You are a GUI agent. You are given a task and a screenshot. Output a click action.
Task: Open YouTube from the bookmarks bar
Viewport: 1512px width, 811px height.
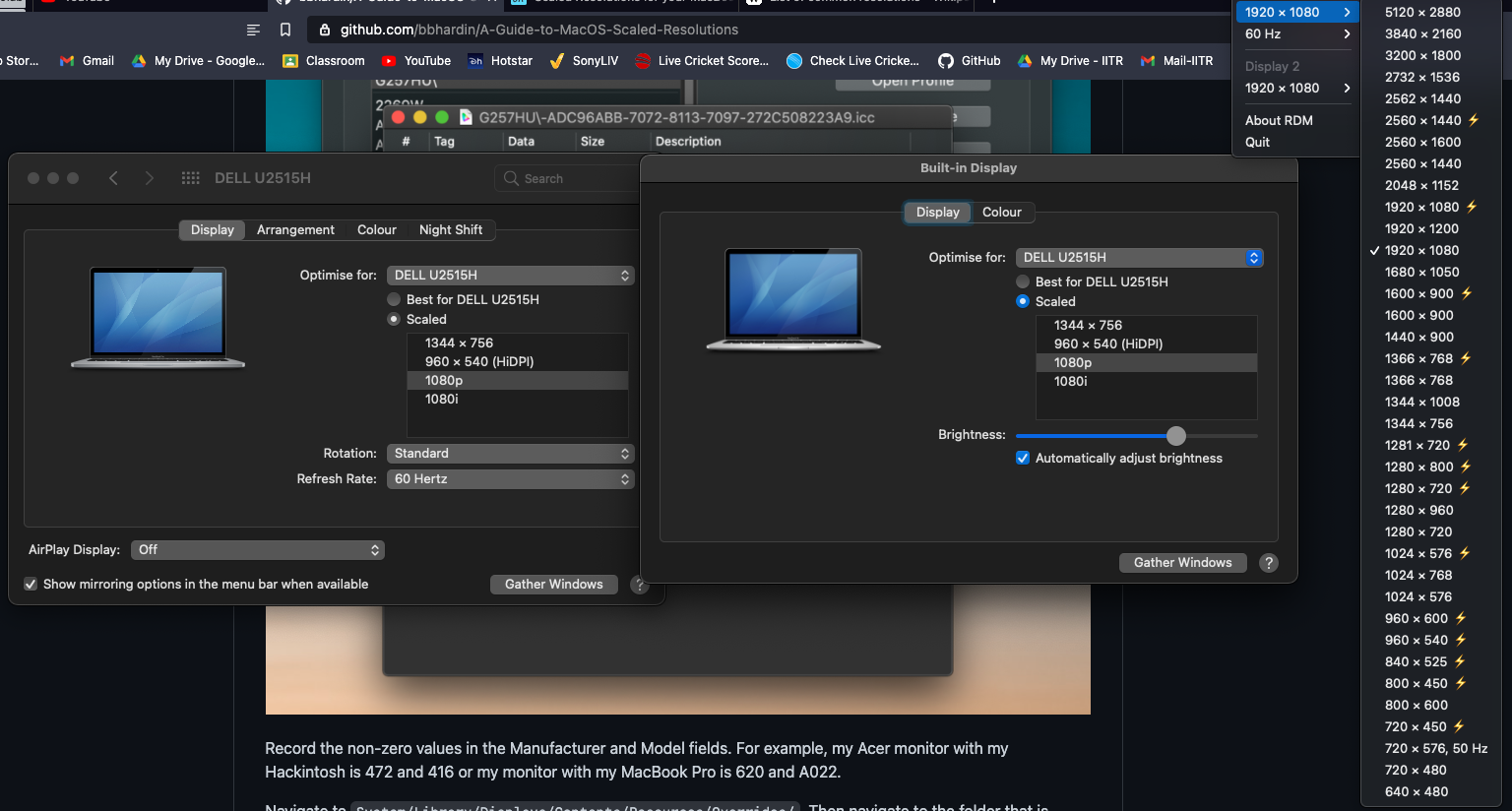(x=415, y=60)
